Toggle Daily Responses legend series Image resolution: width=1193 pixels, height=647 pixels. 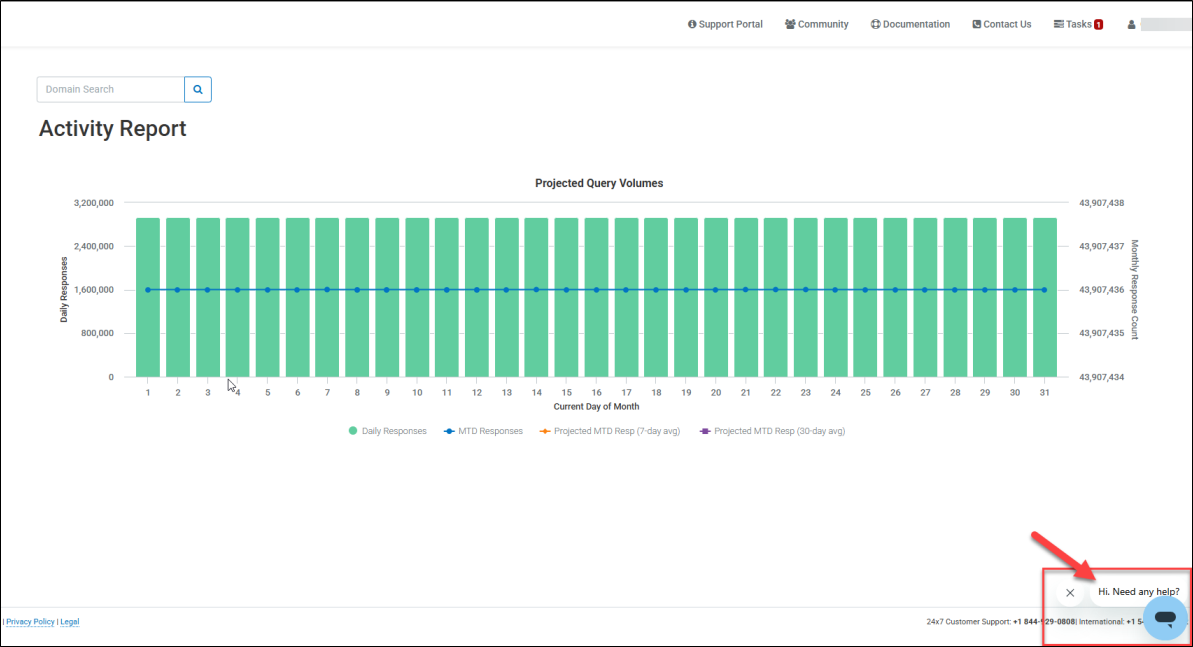pos(388,431)
